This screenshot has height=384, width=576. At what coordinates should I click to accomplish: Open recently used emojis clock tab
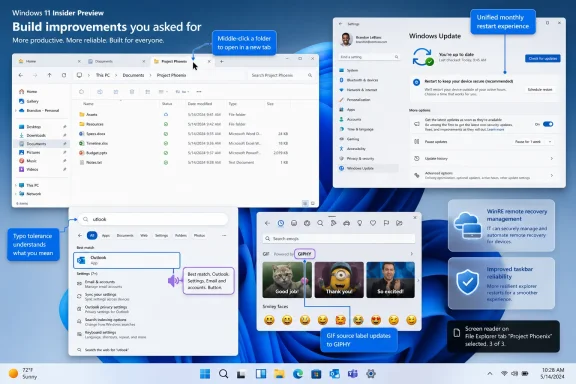point(281,223)
